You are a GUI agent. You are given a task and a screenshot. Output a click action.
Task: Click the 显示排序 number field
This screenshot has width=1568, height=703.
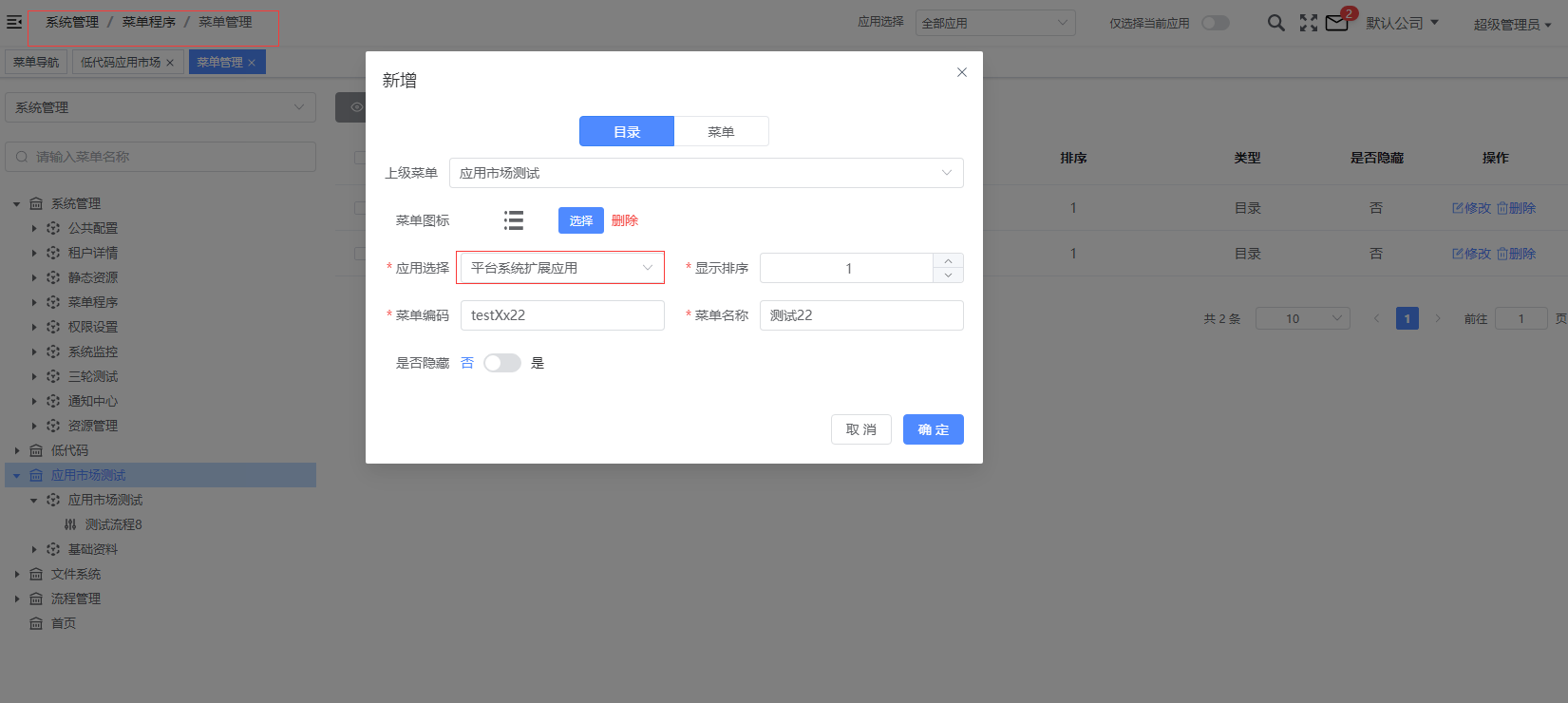(x=847, y=268)
